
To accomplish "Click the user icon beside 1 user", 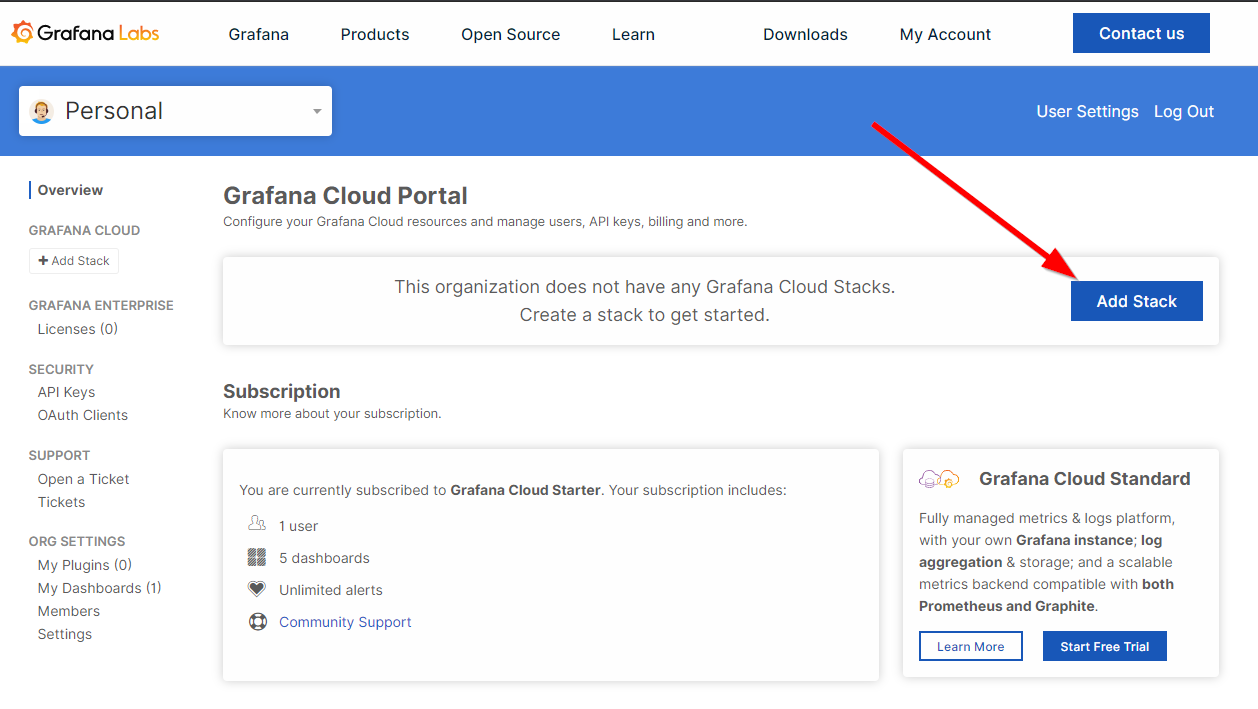I will tap(257, 525).
